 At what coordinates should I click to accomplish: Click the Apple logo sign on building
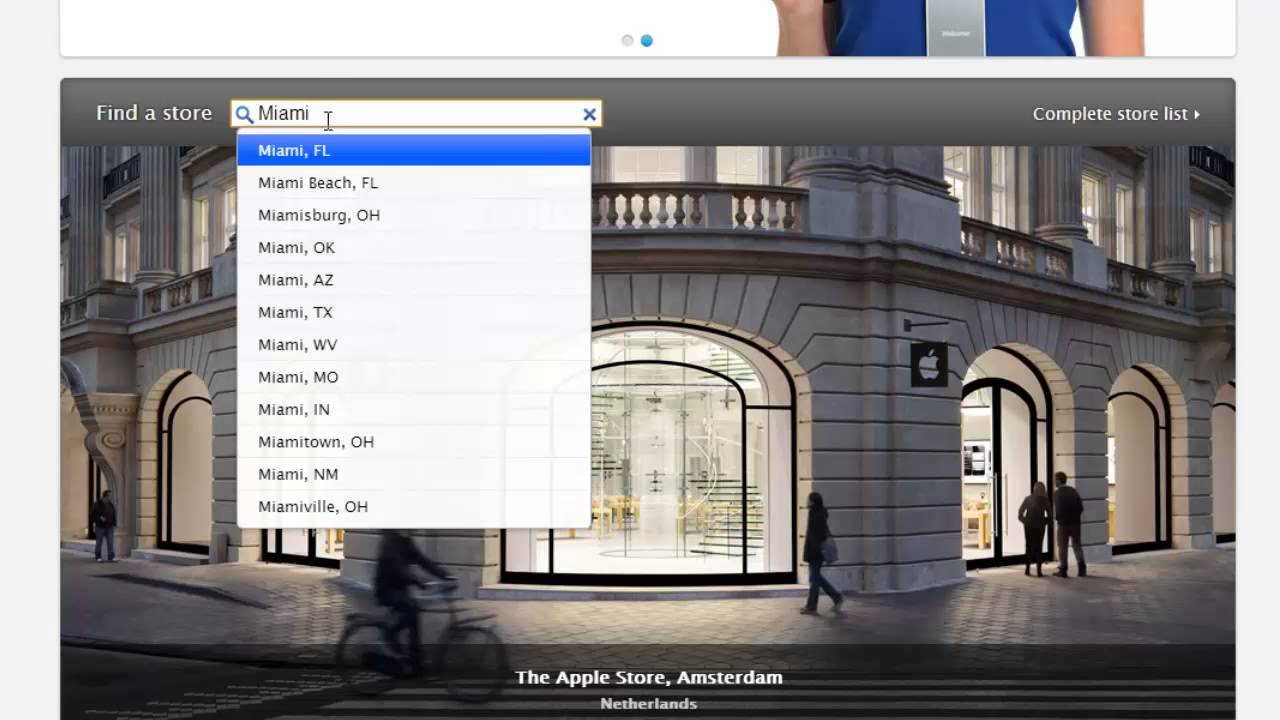click(x=929, y=365)
